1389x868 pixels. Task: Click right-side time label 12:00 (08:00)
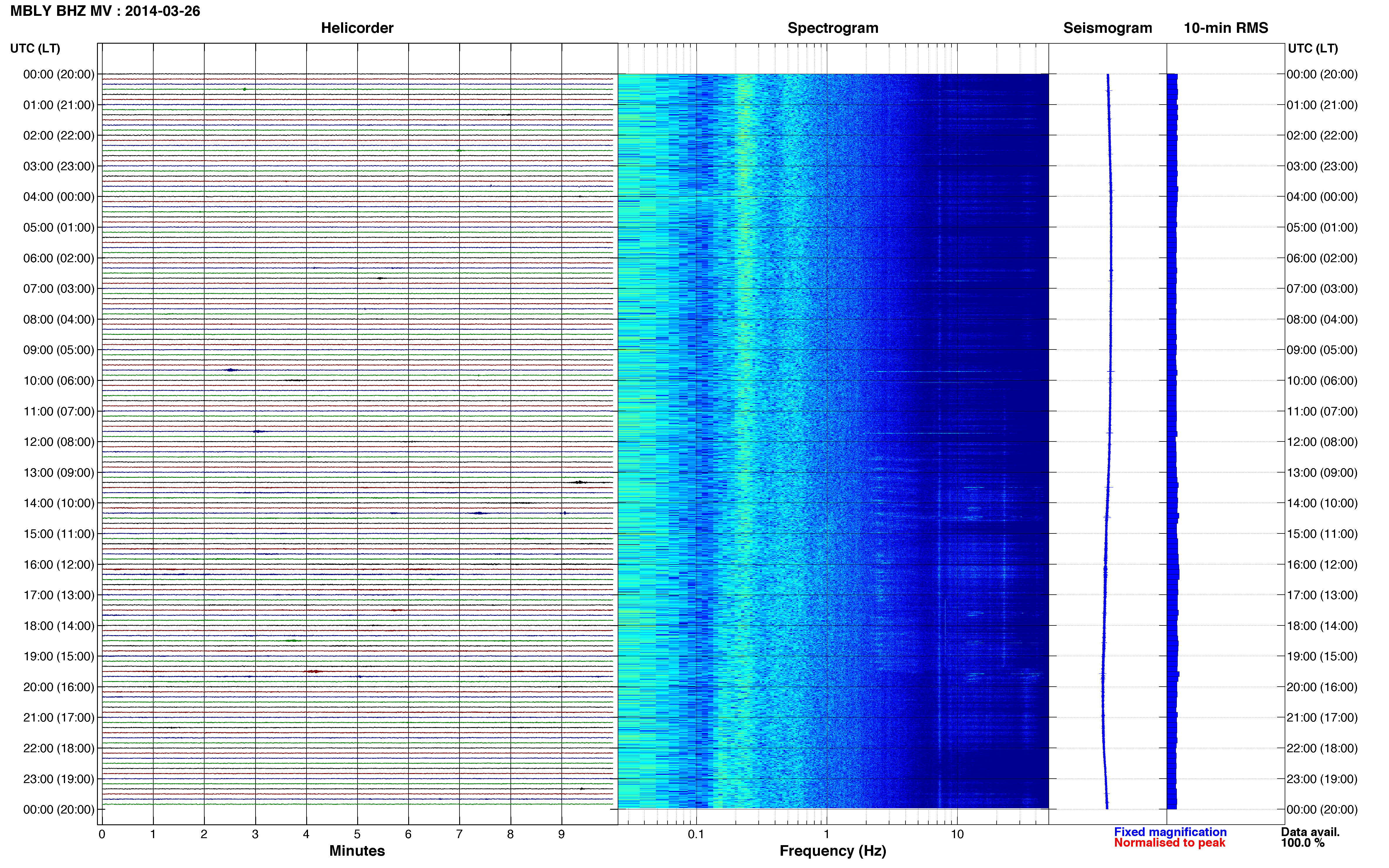tap(1322, 442)
